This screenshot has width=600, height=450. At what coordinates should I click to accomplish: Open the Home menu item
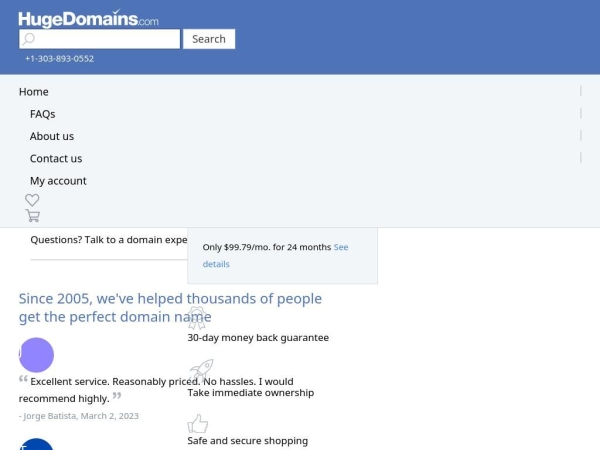tap(34, 92)
